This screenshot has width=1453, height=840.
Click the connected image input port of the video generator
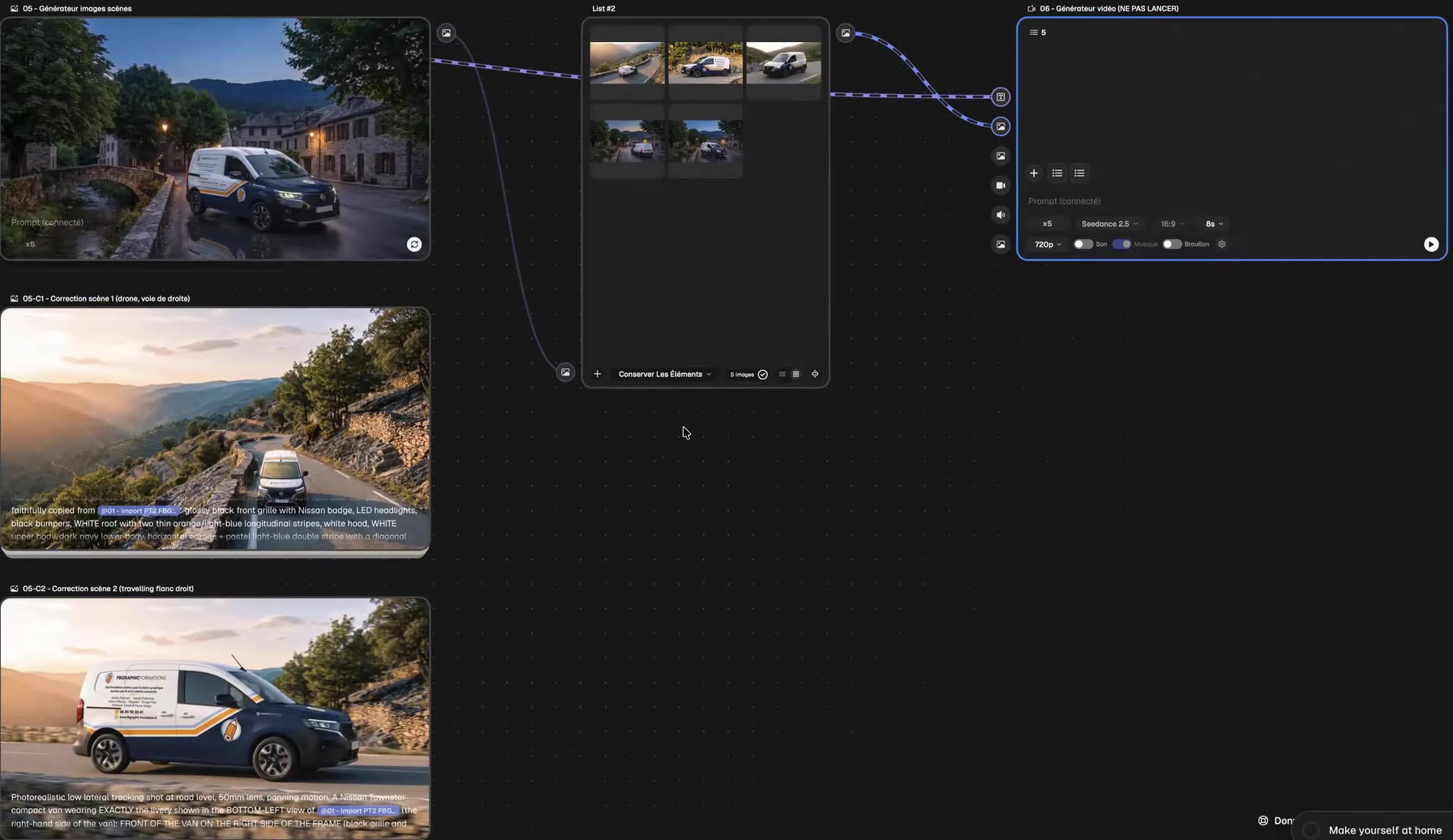click(1001, 126)
